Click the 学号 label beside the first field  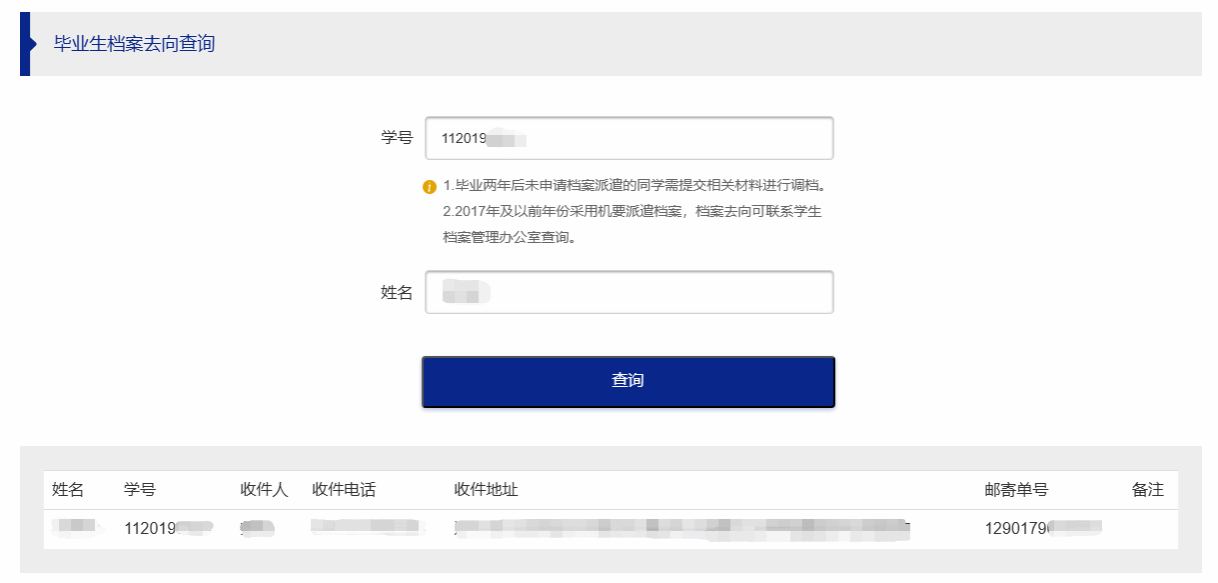(396, 138)
